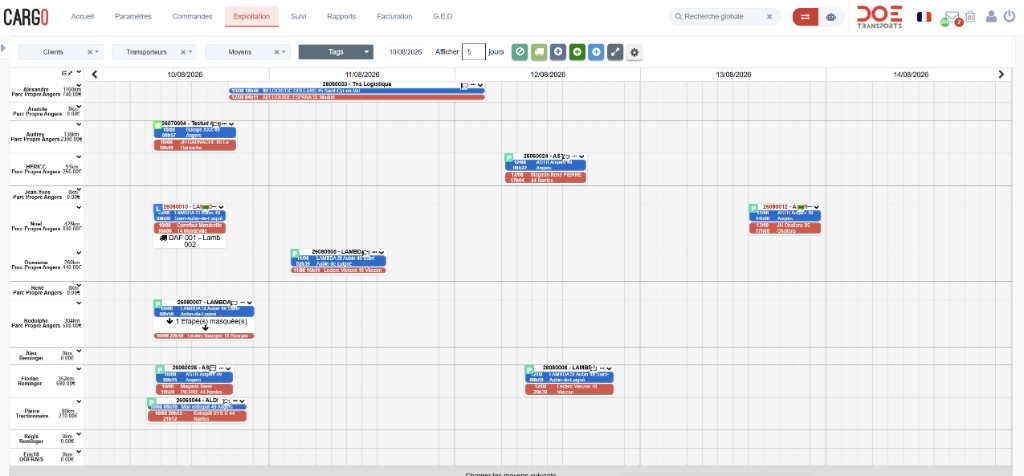Open the Transporteurs filter dropdown

(153, 52)
